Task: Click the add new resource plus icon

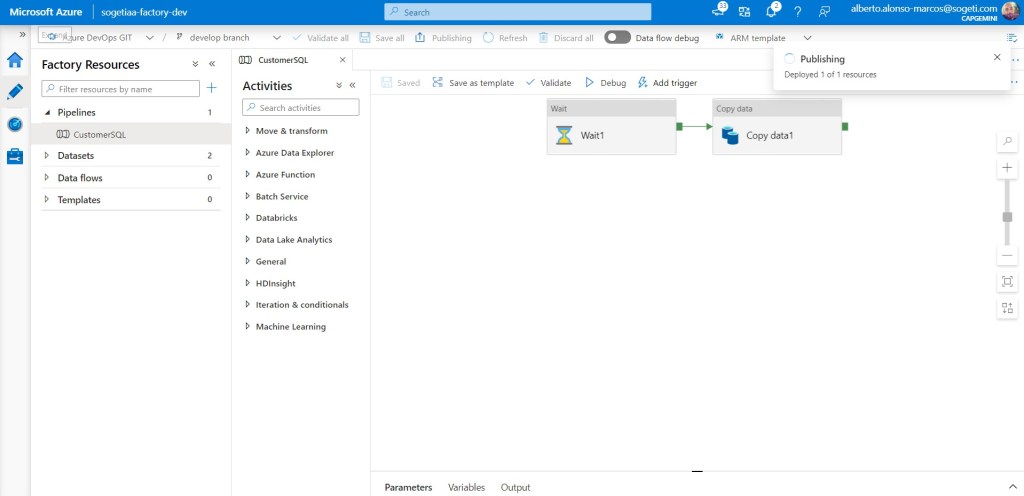Action: point(211,89)
